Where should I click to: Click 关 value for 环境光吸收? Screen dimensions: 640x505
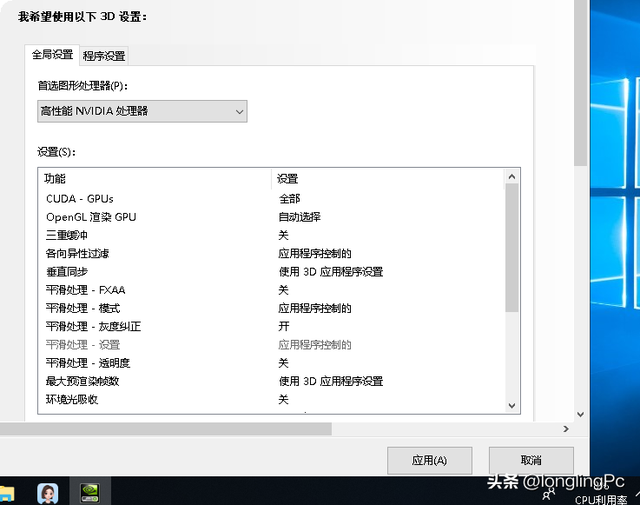tap(283, 399)
